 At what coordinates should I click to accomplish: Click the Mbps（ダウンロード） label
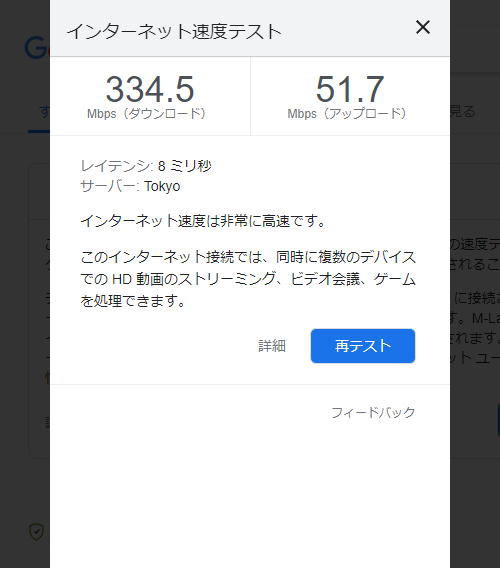[146, 114]
